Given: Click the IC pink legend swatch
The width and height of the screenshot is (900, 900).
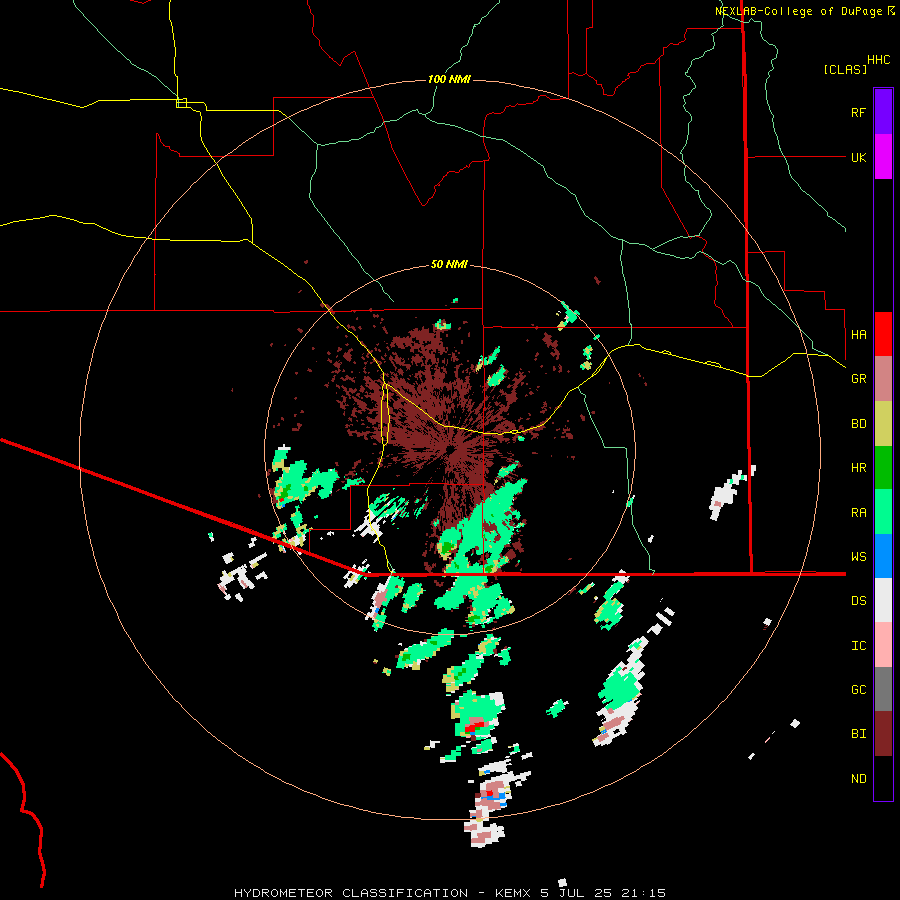Looking at the screenshot, I should 883,645.
